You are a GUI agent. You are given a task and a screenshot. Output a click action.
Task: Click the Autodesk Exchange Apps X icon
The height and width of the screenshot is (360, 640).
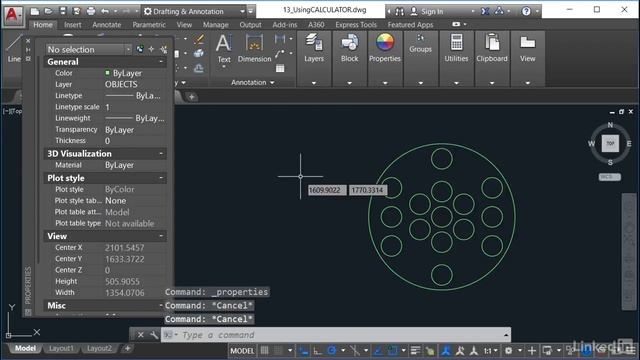pos(485,11)
